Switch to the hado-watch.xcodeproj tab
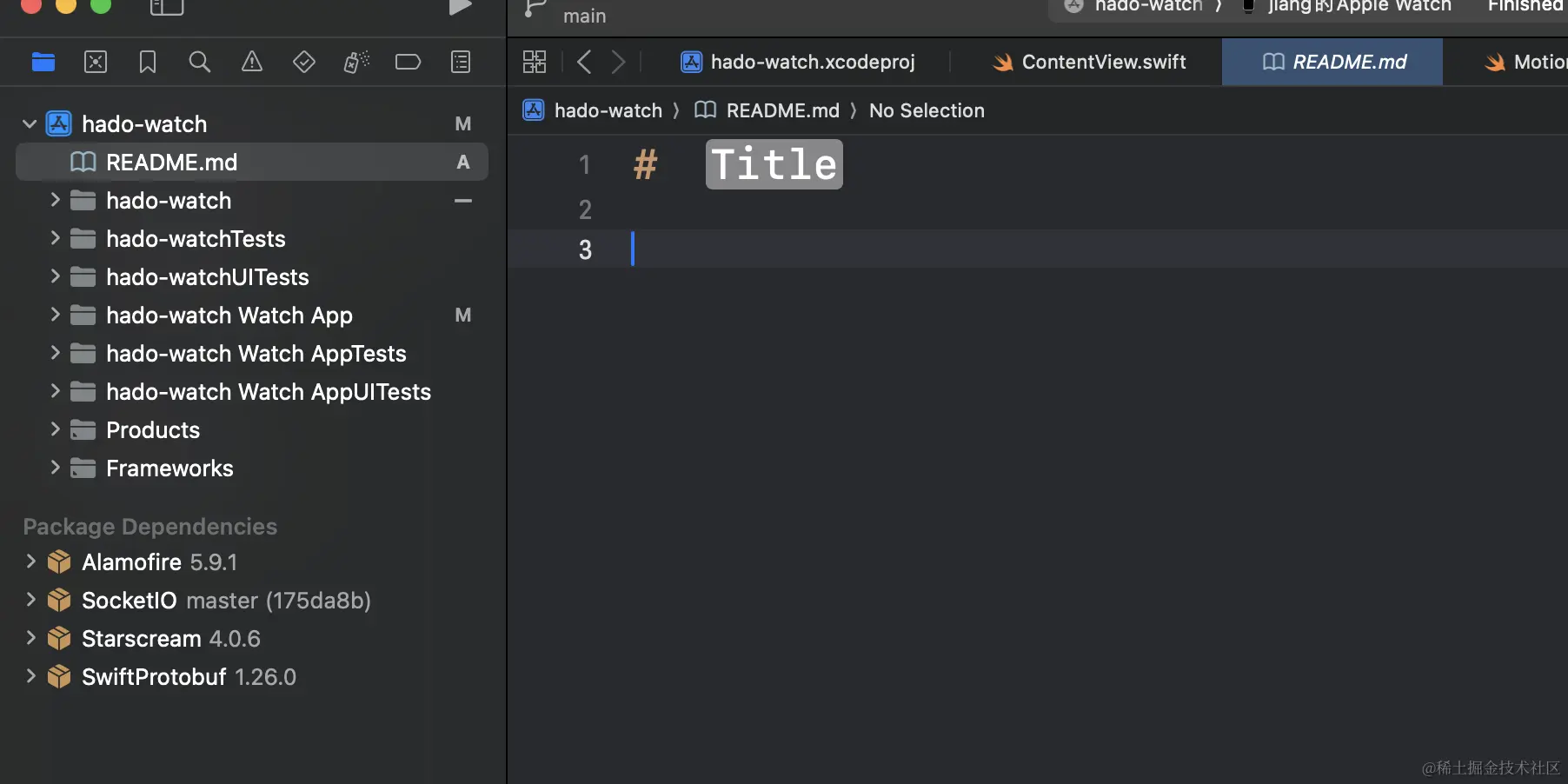Image resolution: width=1568 pixels, height=784 pixels. click(798, 62)
